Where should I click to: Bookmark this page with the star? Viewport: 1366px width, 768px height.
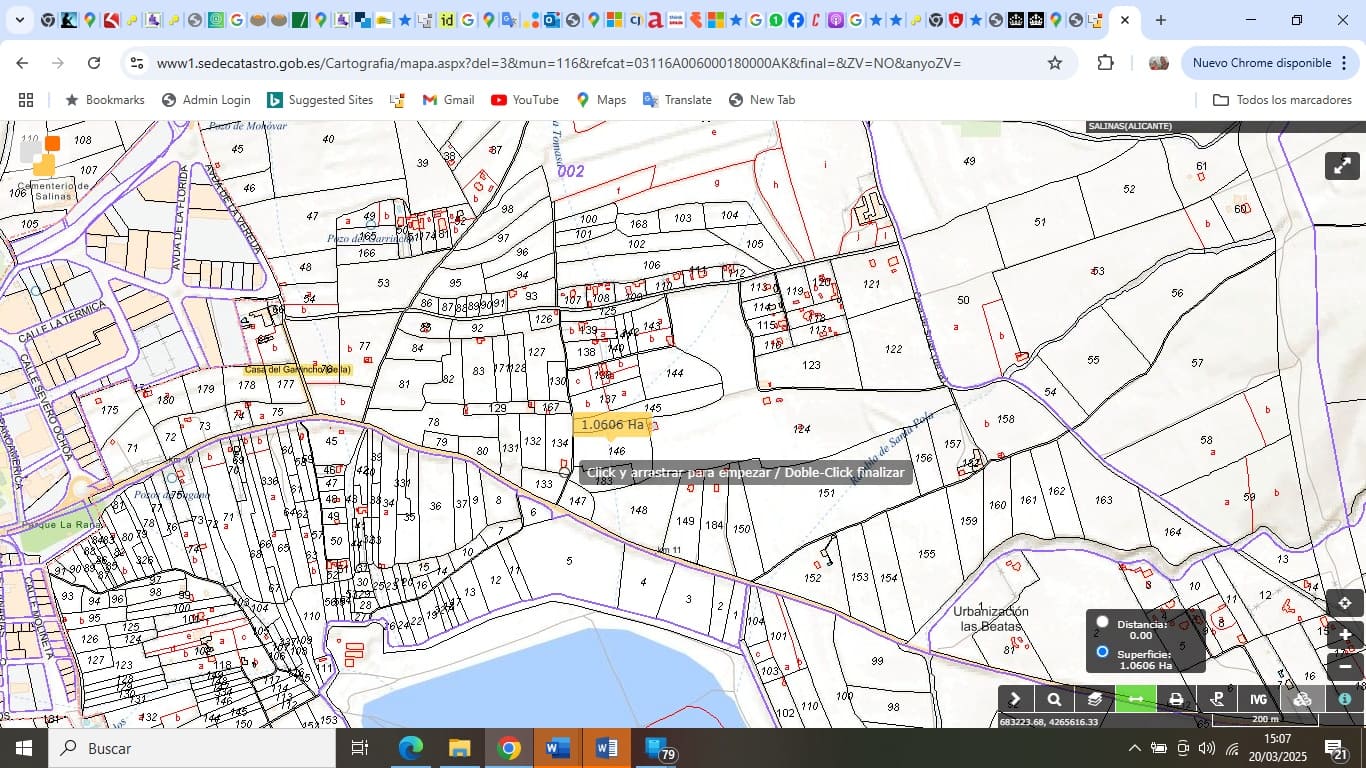(1054, 63)
